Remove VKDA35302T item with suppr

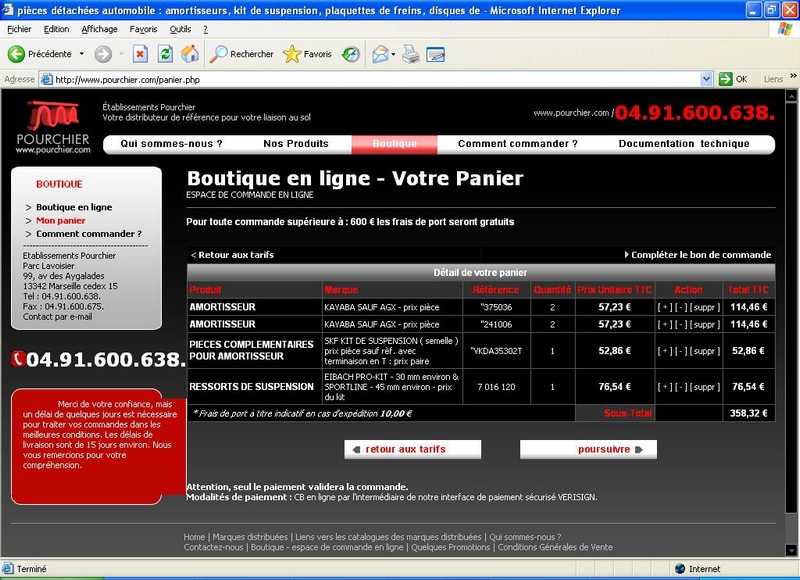coord(705,351)
